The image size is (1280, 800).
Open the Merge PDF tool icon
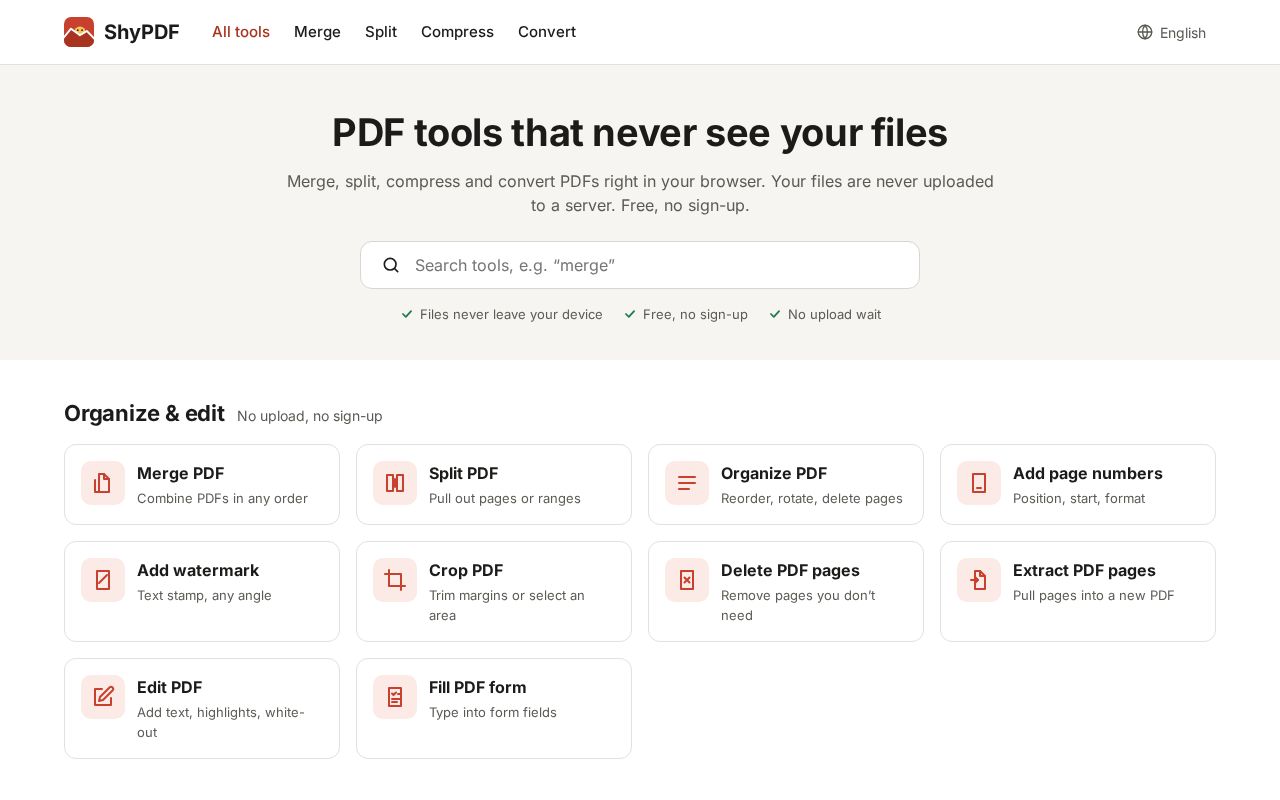tap(103, 483)
